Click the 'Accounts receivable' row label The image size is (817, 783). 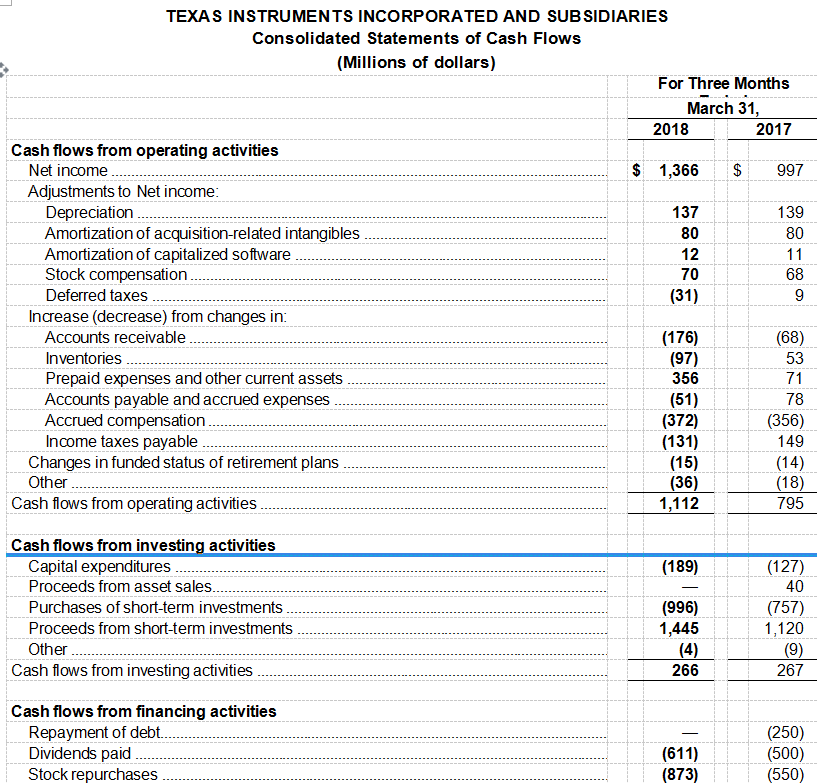coord(115,338)
